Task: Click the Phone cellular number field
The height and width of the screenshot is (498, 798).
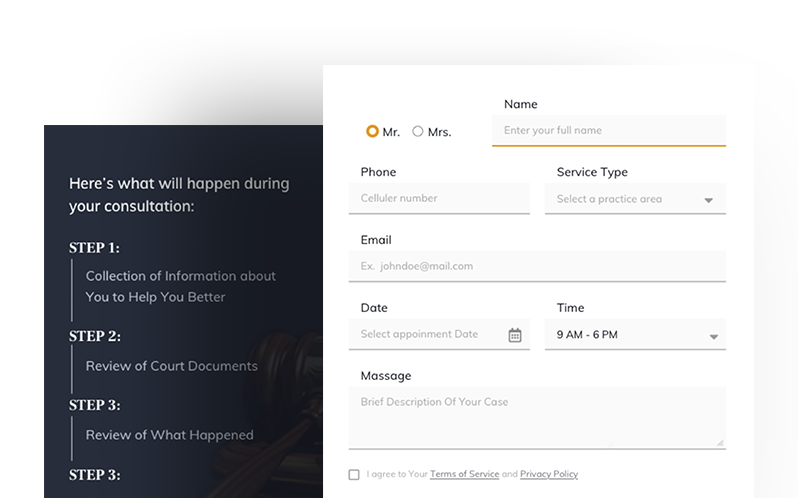Action: pos(438,199)
